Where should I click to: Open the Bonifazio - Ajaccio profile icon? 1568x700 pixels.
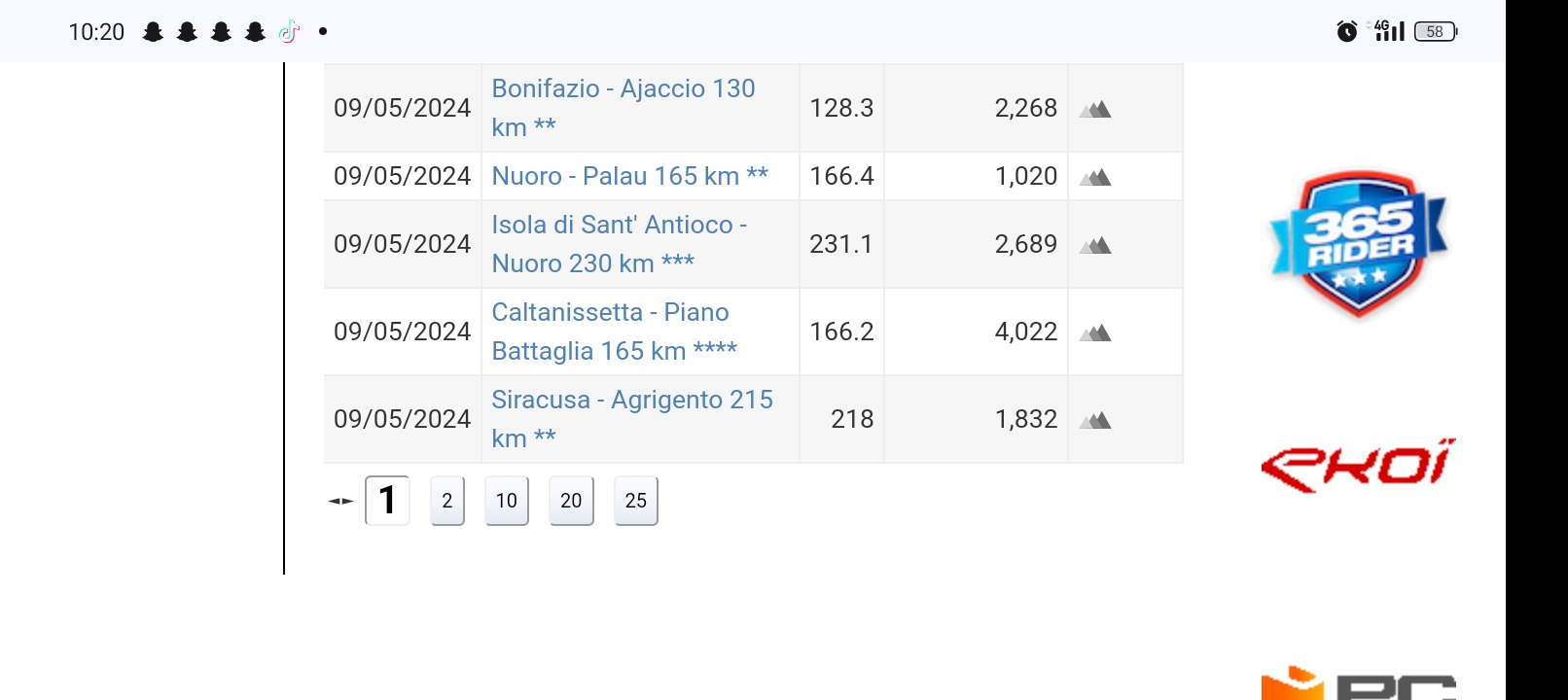pyautogui.click(x=1095, y=109)
